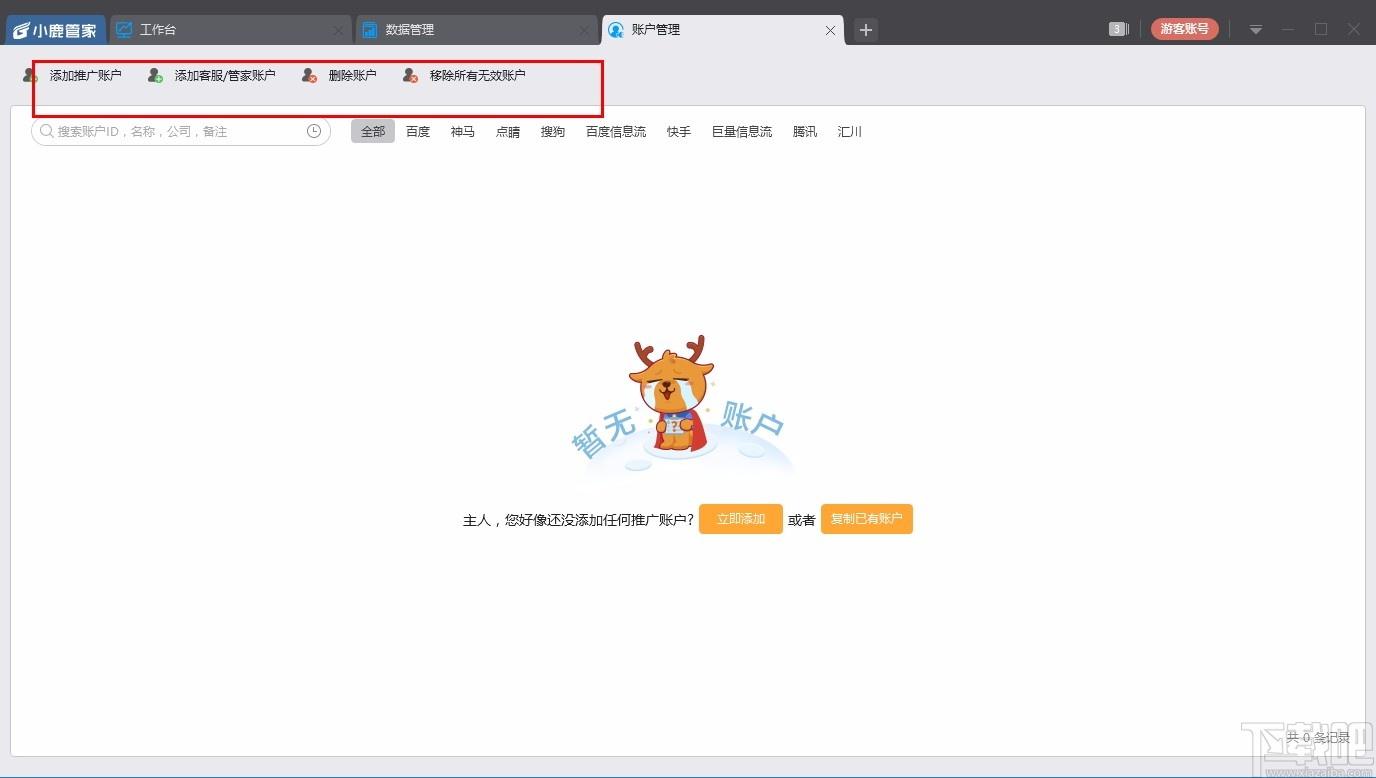Maximize the application window
1376x778 pixels.
(x=1321, y=30)
